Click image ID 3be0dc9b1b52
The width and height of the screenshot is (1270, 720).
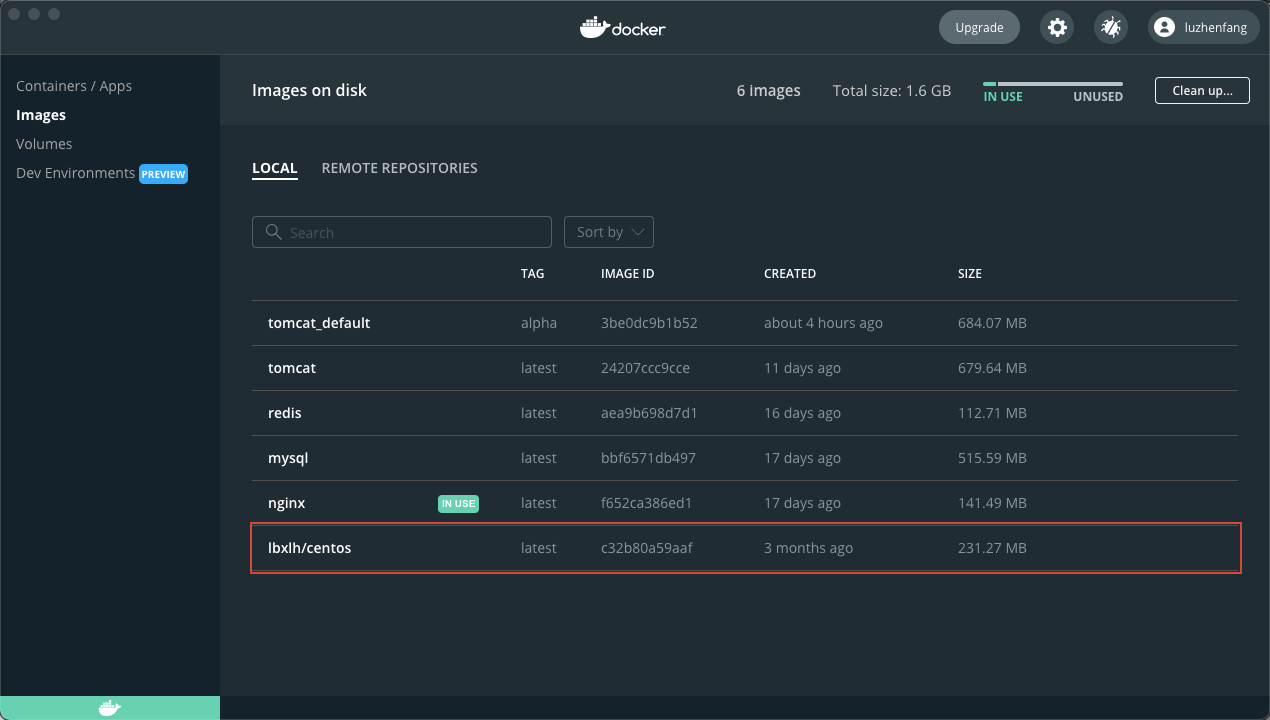[x=649, y=323]
